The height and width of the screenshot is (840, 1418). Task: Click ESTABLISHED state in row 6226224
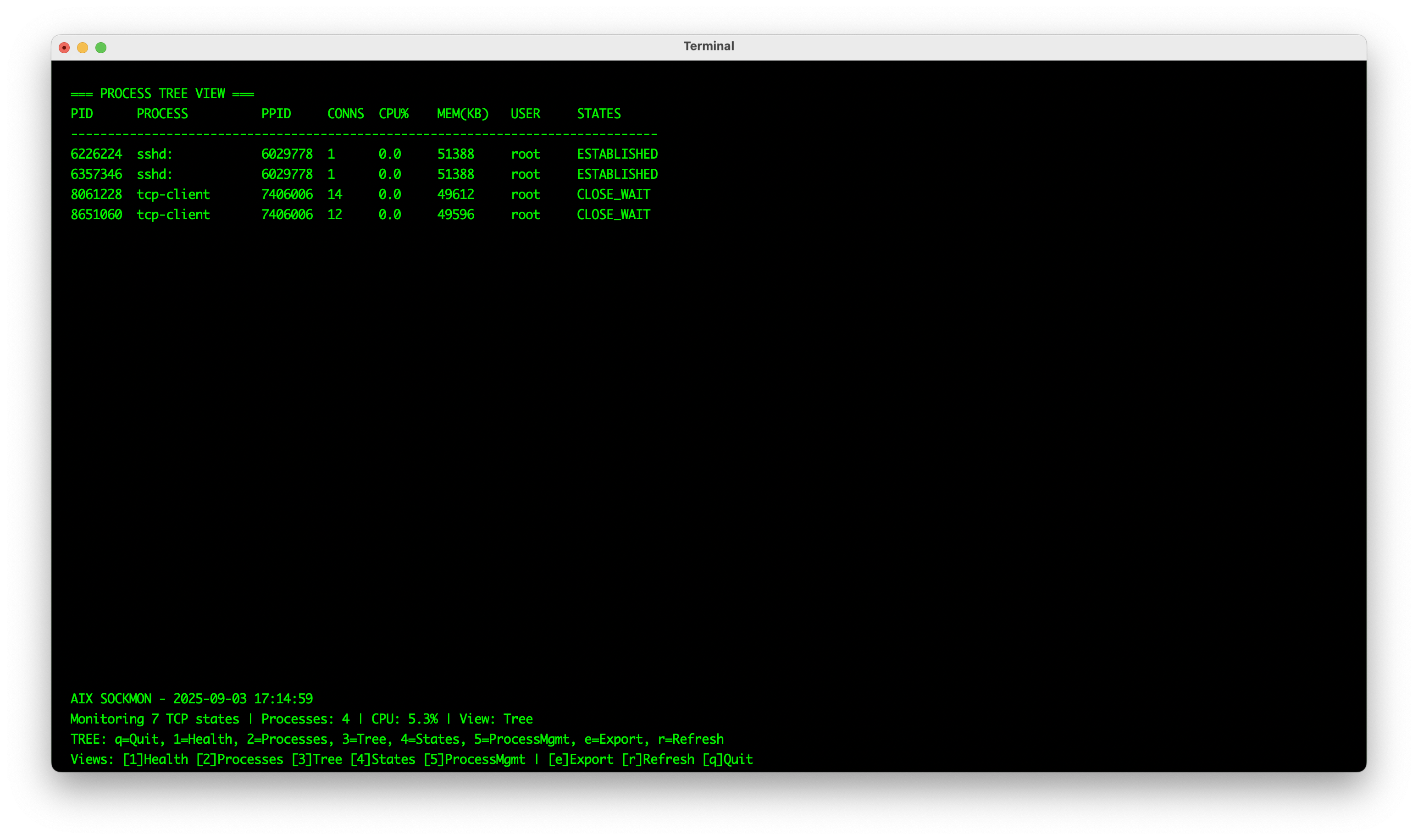tap(618, 154)
